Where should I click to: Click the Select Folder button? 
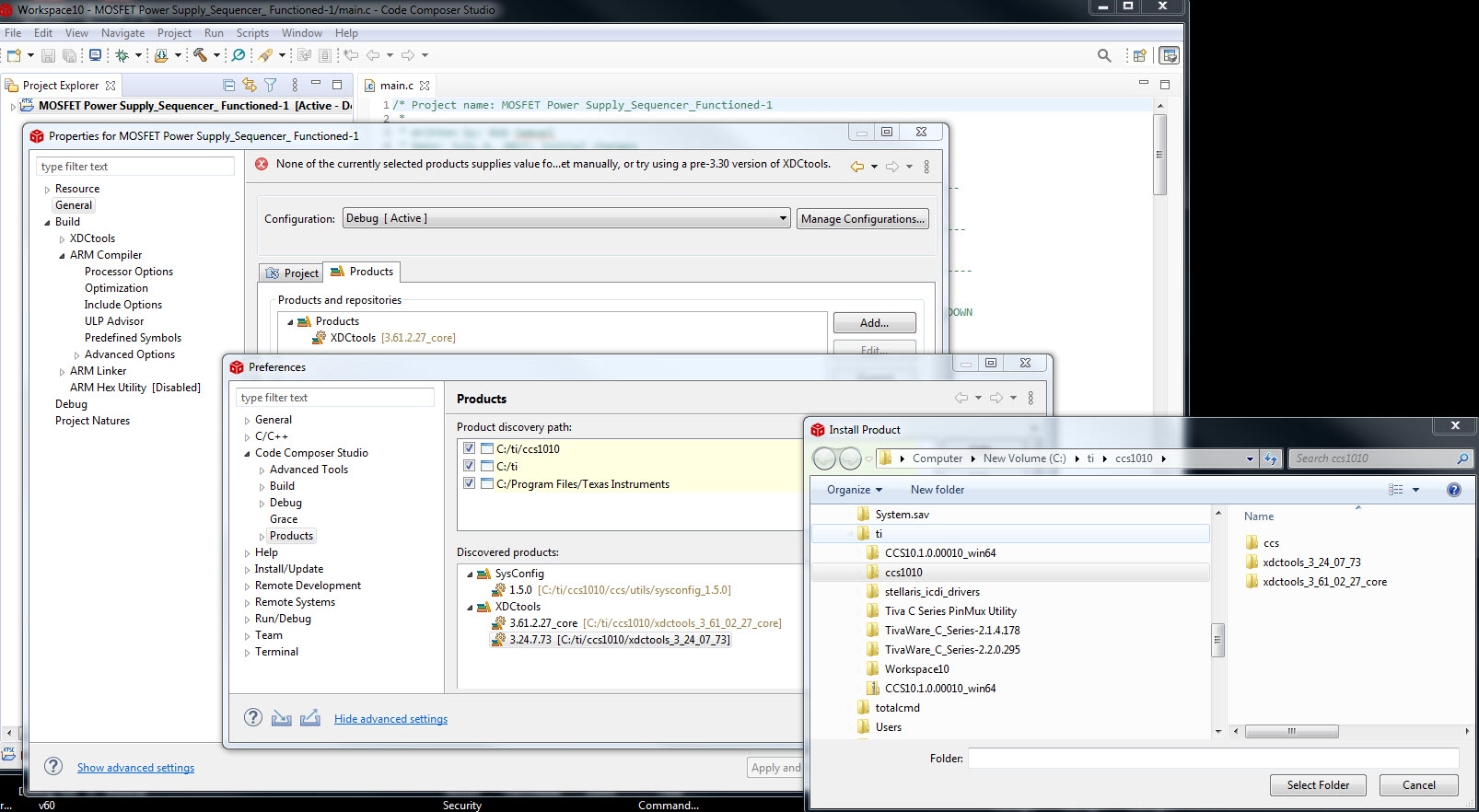(1318, 784)
